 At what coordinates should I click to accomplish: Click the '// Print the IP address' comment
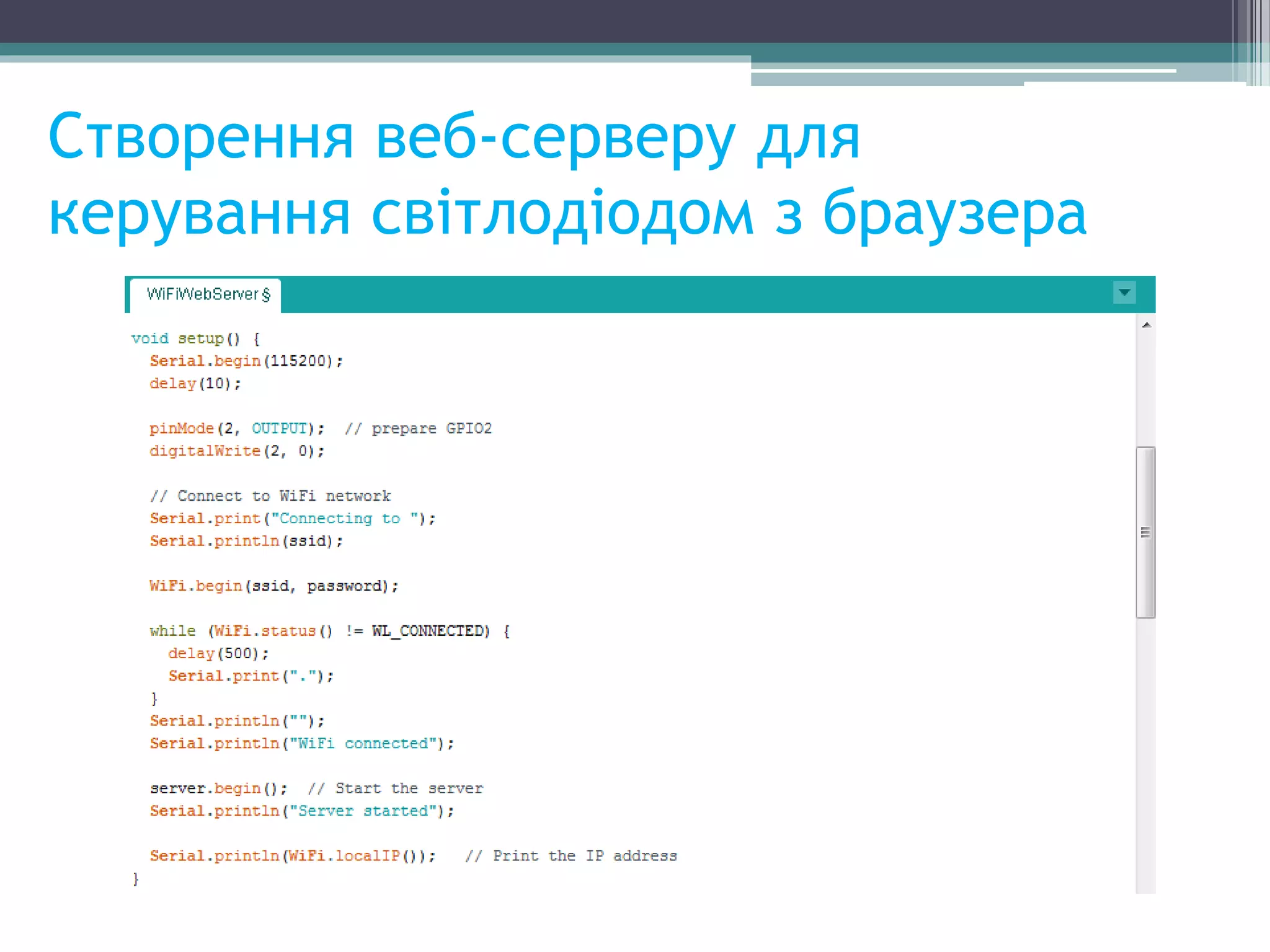click(x=571, y=857)
